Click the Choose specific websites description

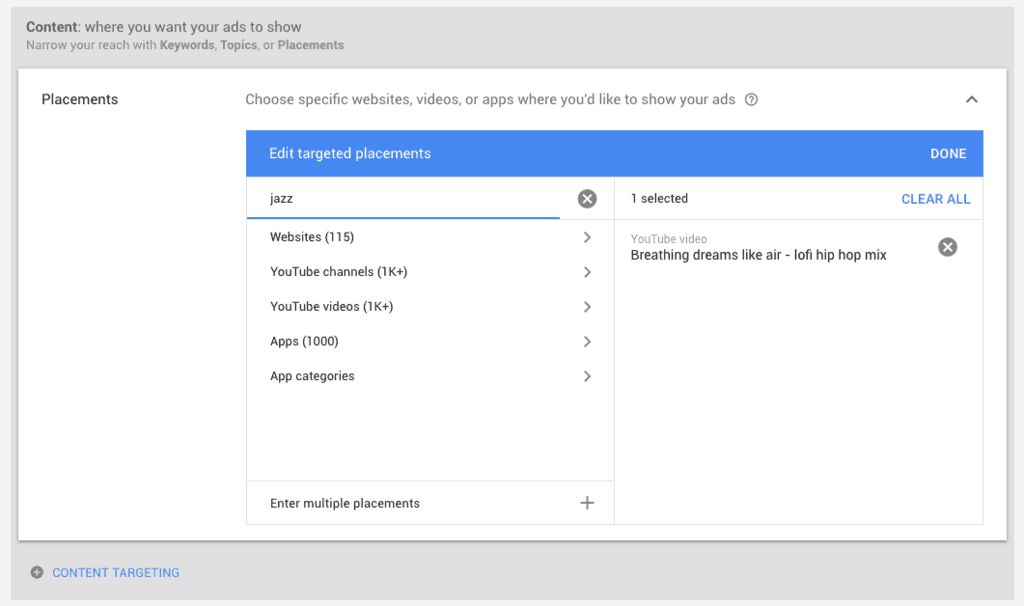tap(490, 99)
